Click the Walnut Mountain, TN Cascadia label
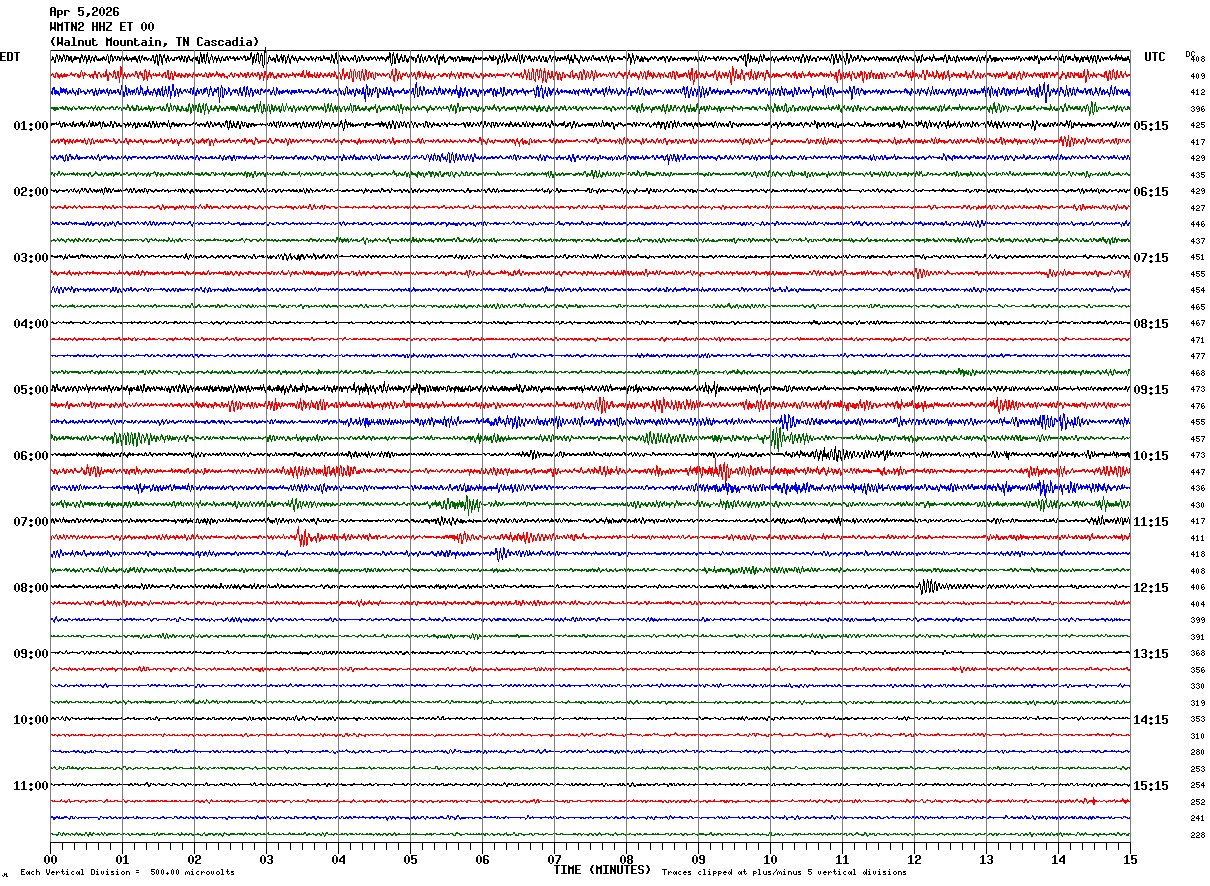 point(155,42)
